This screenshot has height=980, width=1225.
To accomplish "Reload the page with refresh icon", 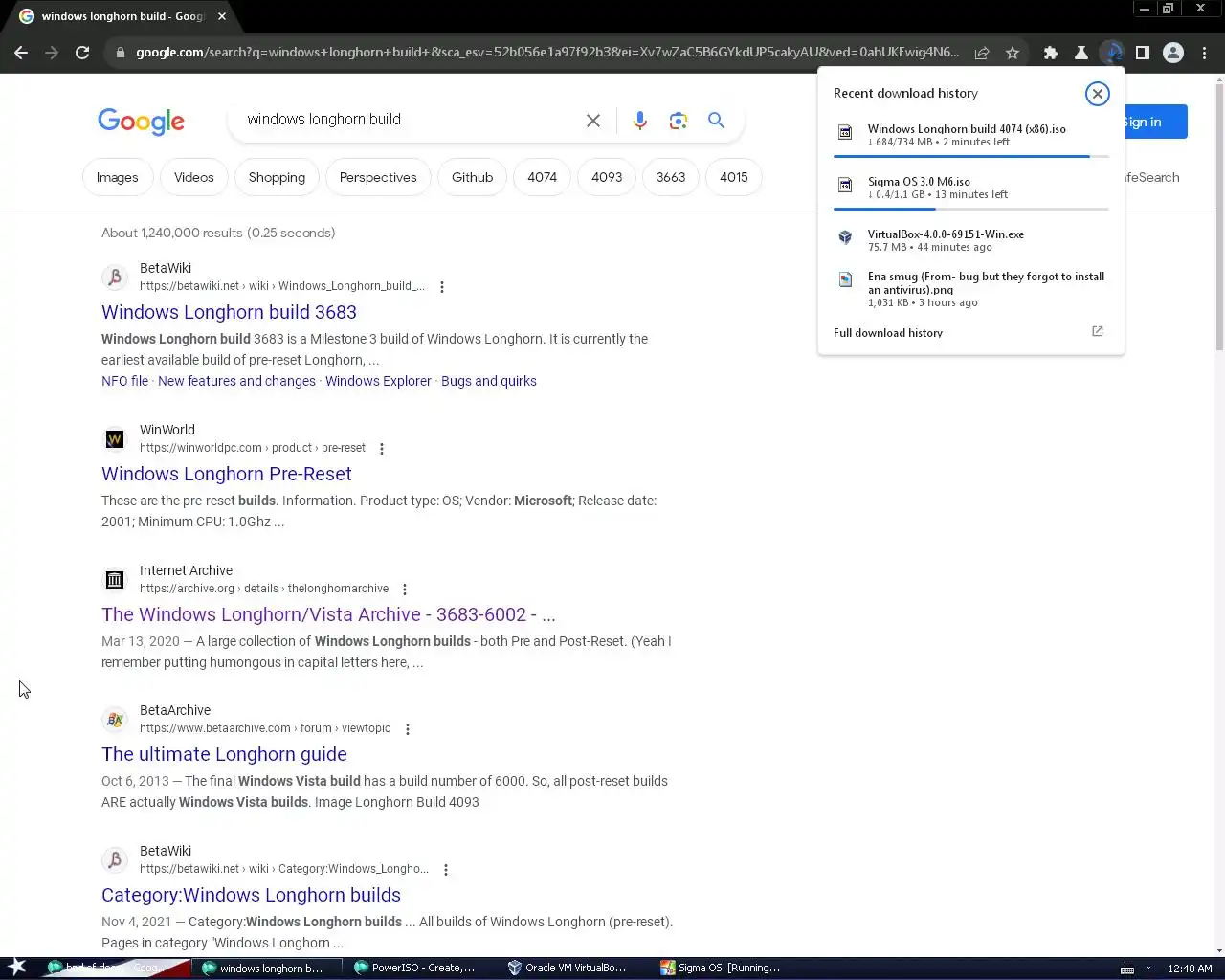I will click(x=82, y=53).
